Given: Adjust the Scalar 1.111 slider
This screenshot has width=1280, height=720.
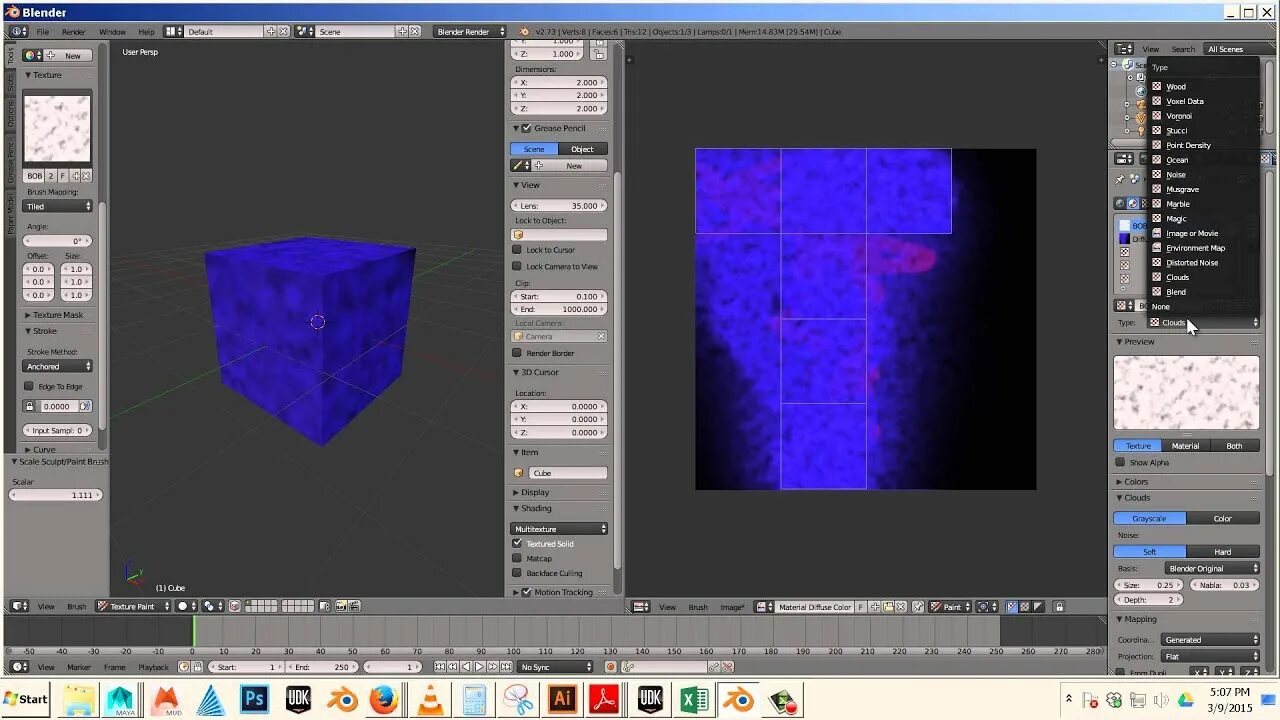Looking at the screenshot, I should 56,495.
